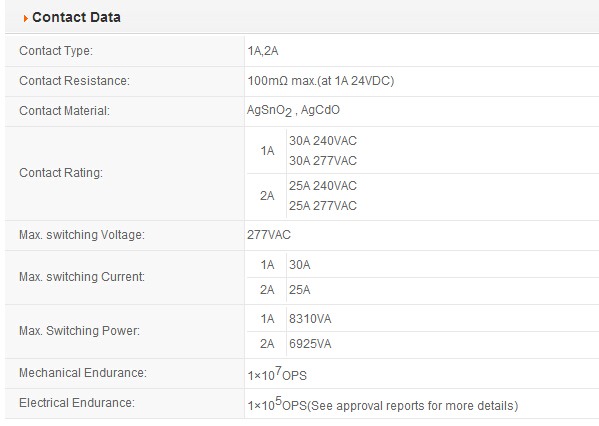
Task: Click the 25A 240VAC rating entry
Action: (323, 186)
